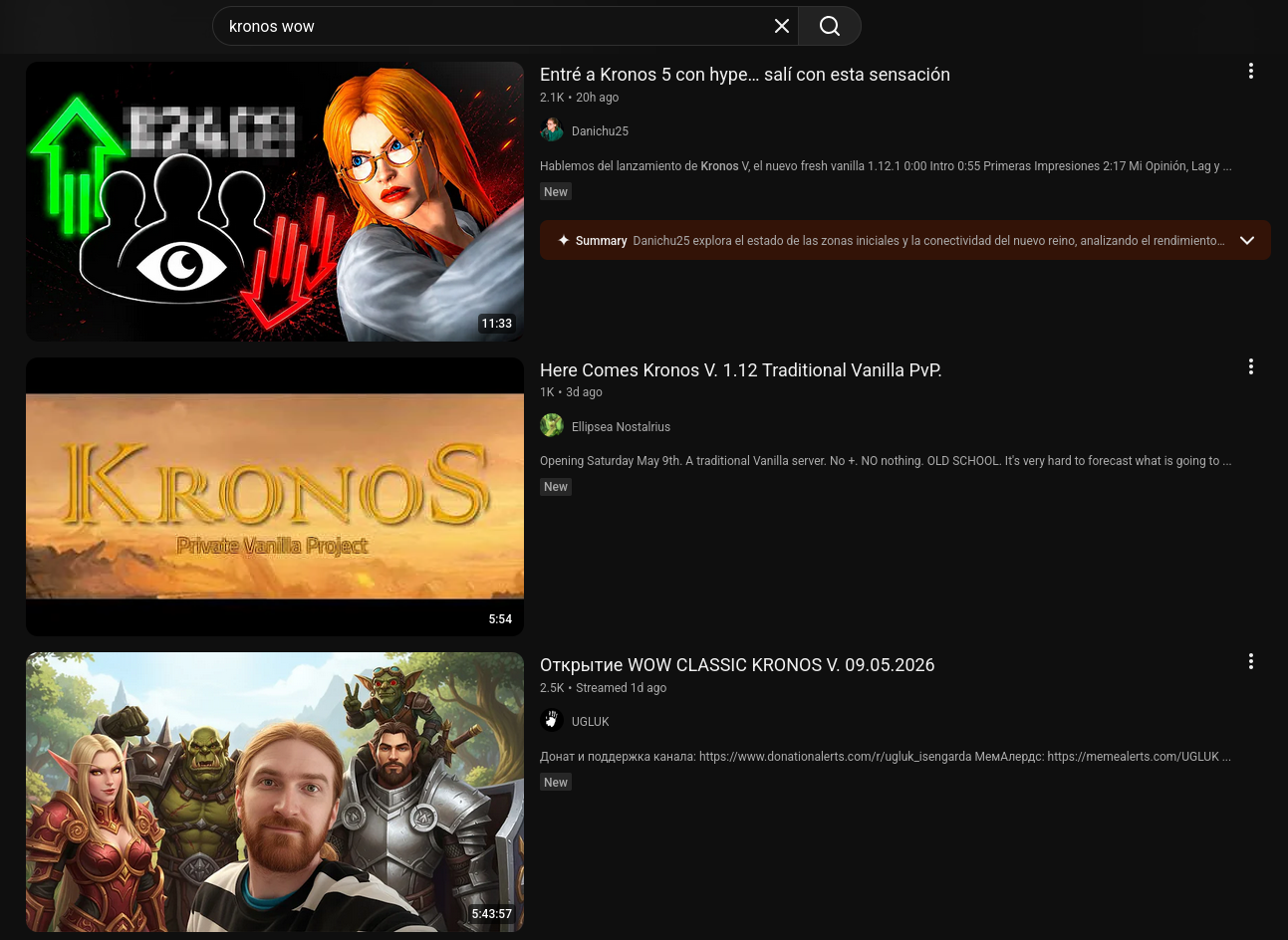1288x940 pixels.
Task: Open the three-dot menu for the Danichu25 video
Action: coord(1251,71)
